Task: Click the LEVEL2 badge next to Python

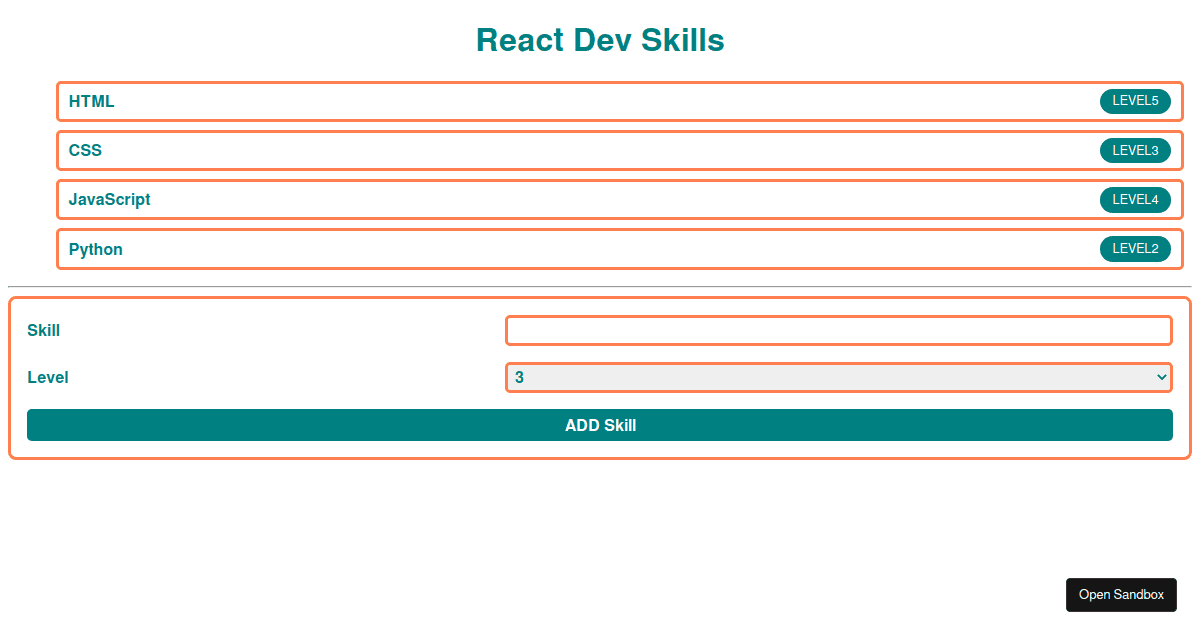Action: click(x=1135, y=248)
